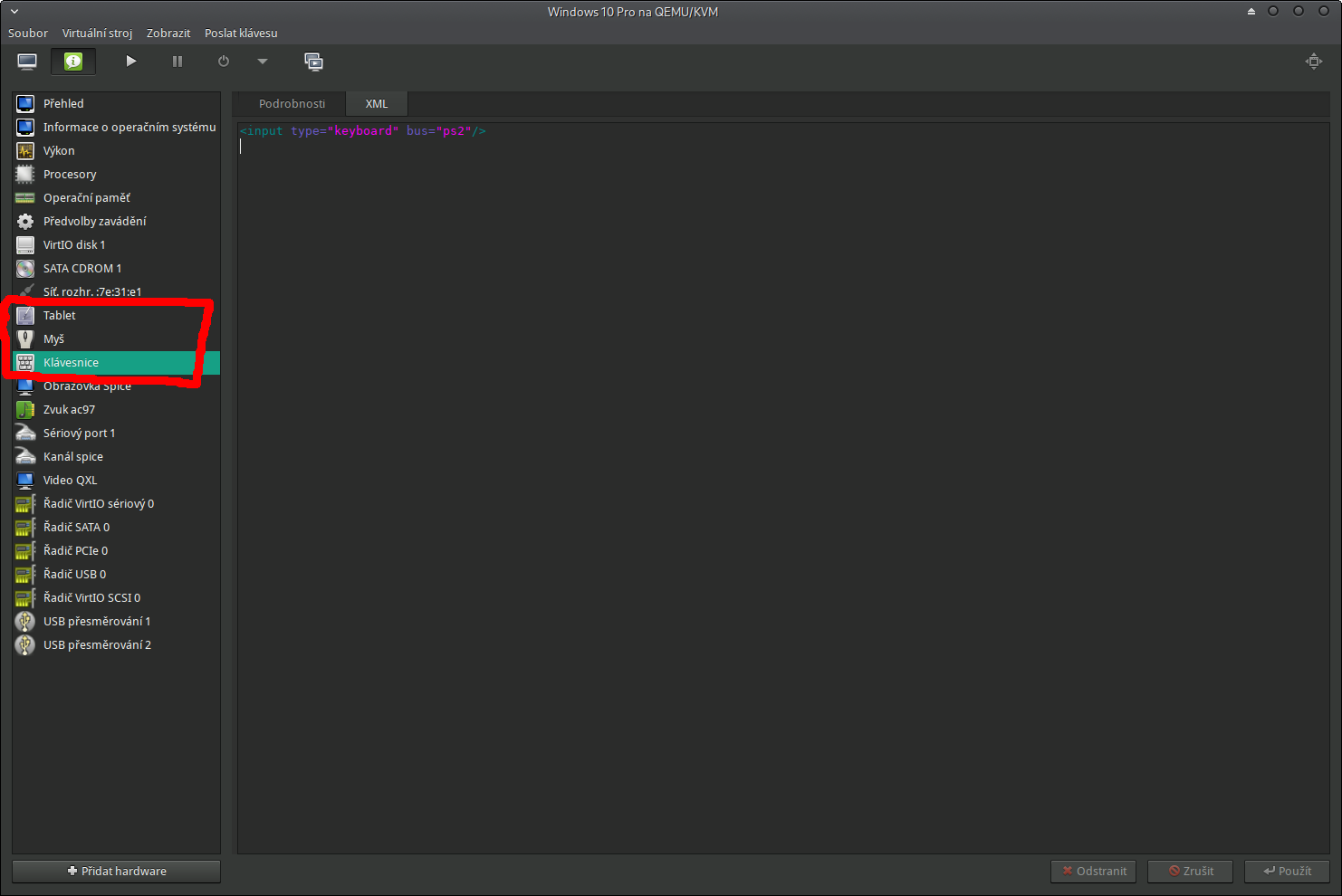The width and height of the screenshot is (1342, 896).
Task: Select USB přesměrování 2 entry
Action: pos(116,645)
